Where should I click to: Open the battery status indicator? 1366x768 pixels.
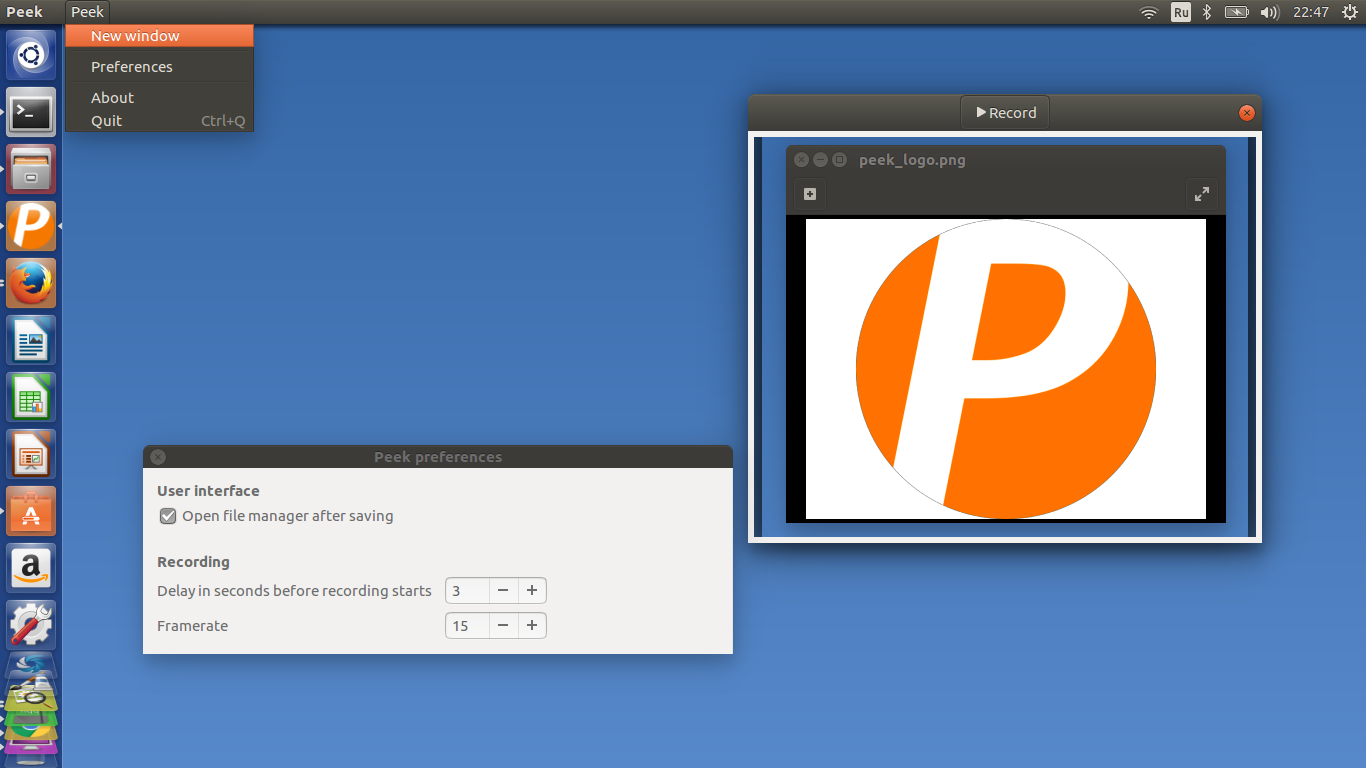point(1237,12)
